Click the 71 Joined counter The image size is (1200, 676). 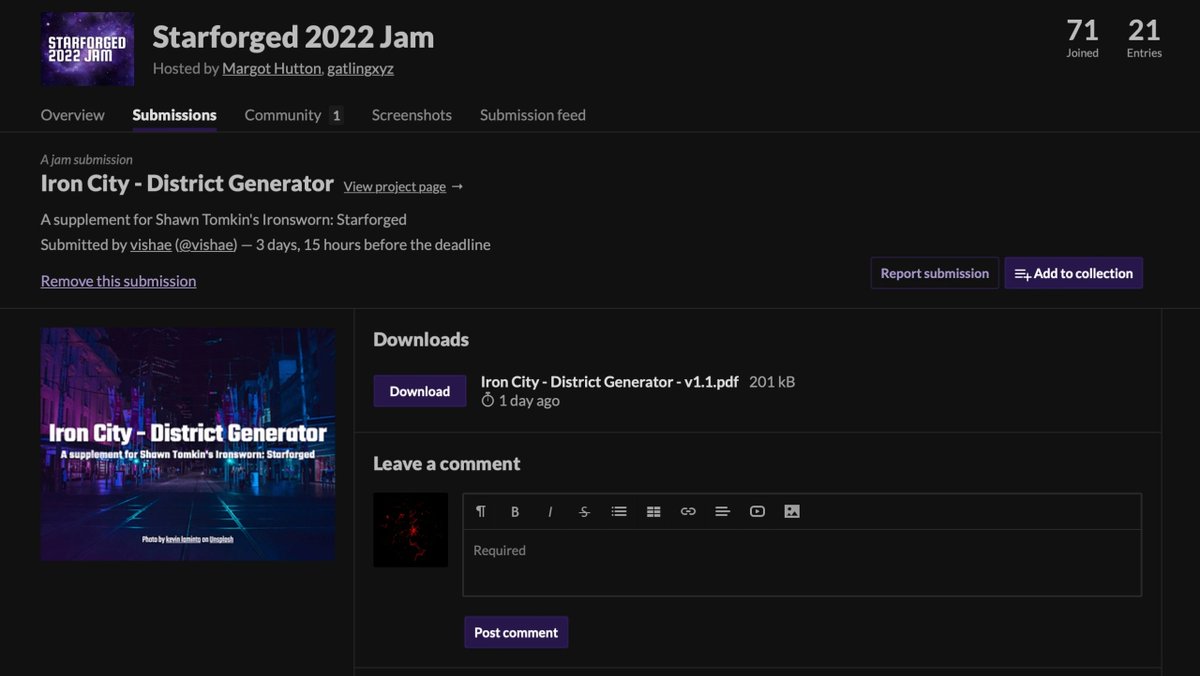pos(1082,38)
